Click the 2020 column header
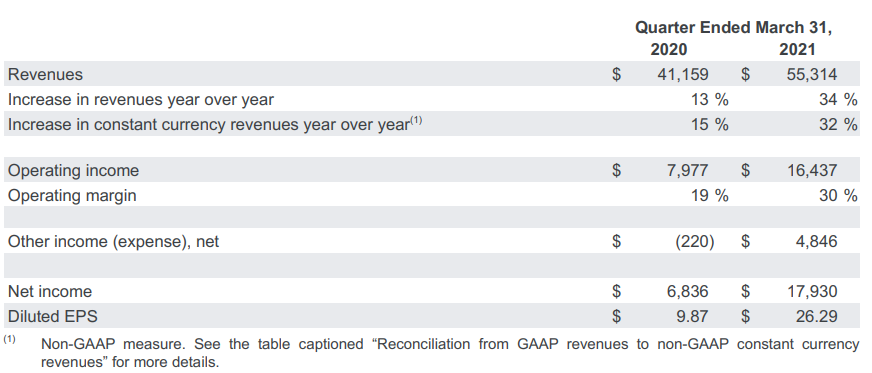The height and width of the screenshot is (373, 872). pos(669,49)
